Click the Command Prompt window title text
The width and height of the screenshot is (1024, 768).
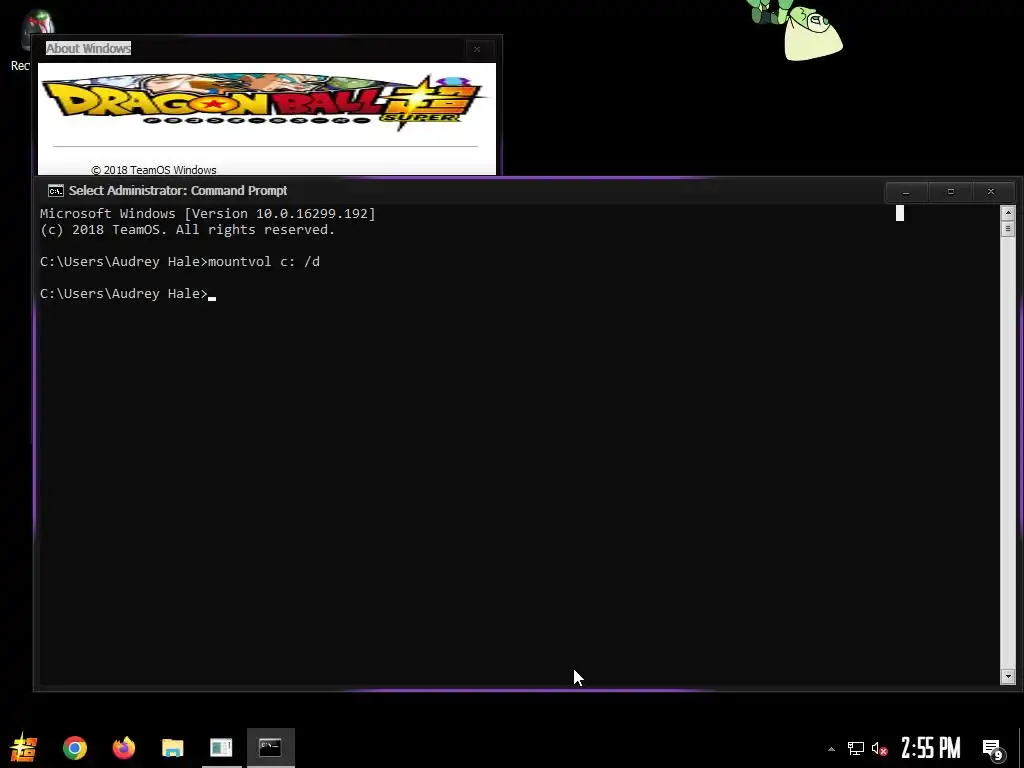click(178, 191)
